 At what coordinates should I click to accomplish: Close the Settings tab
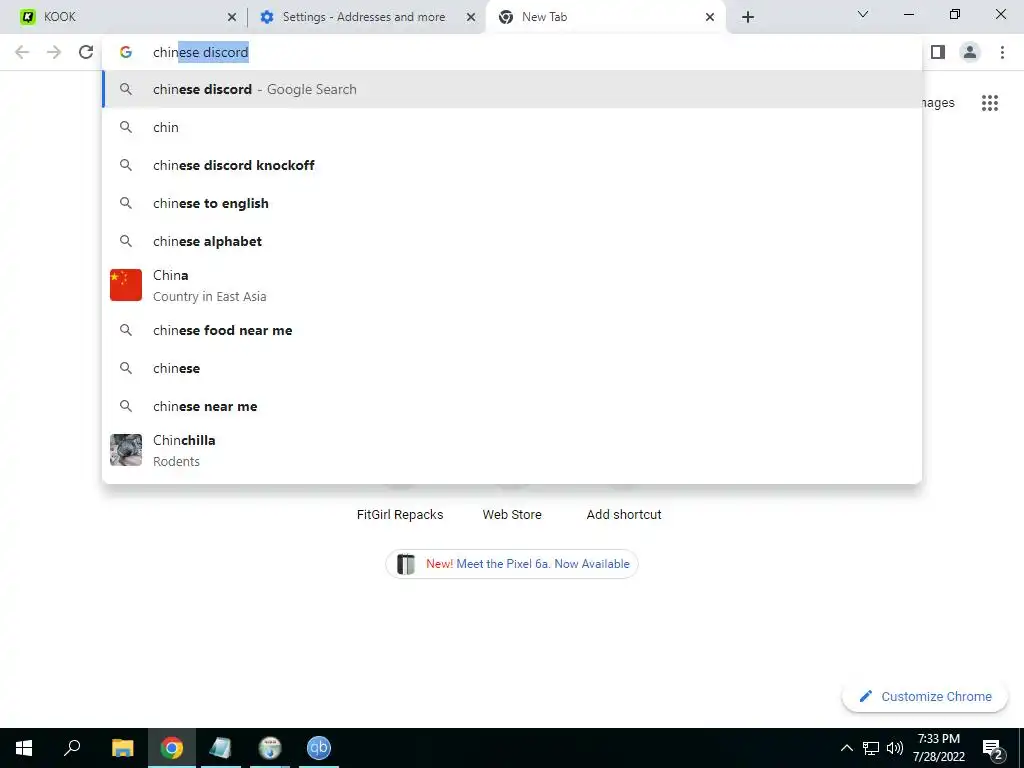[x=471, y=18]
